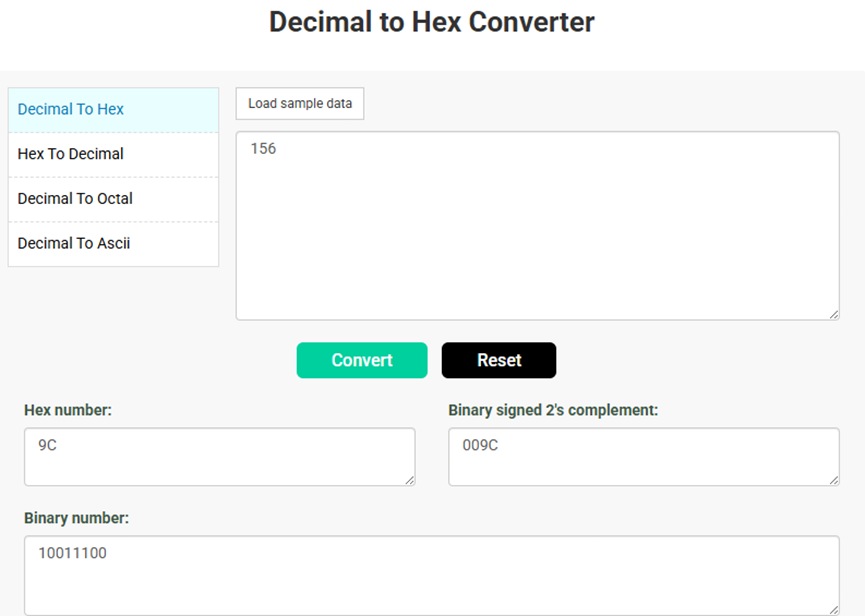The width and height of the screenshot is (865, 616).
Task: Click the Load sample data button
Action: 300,103
